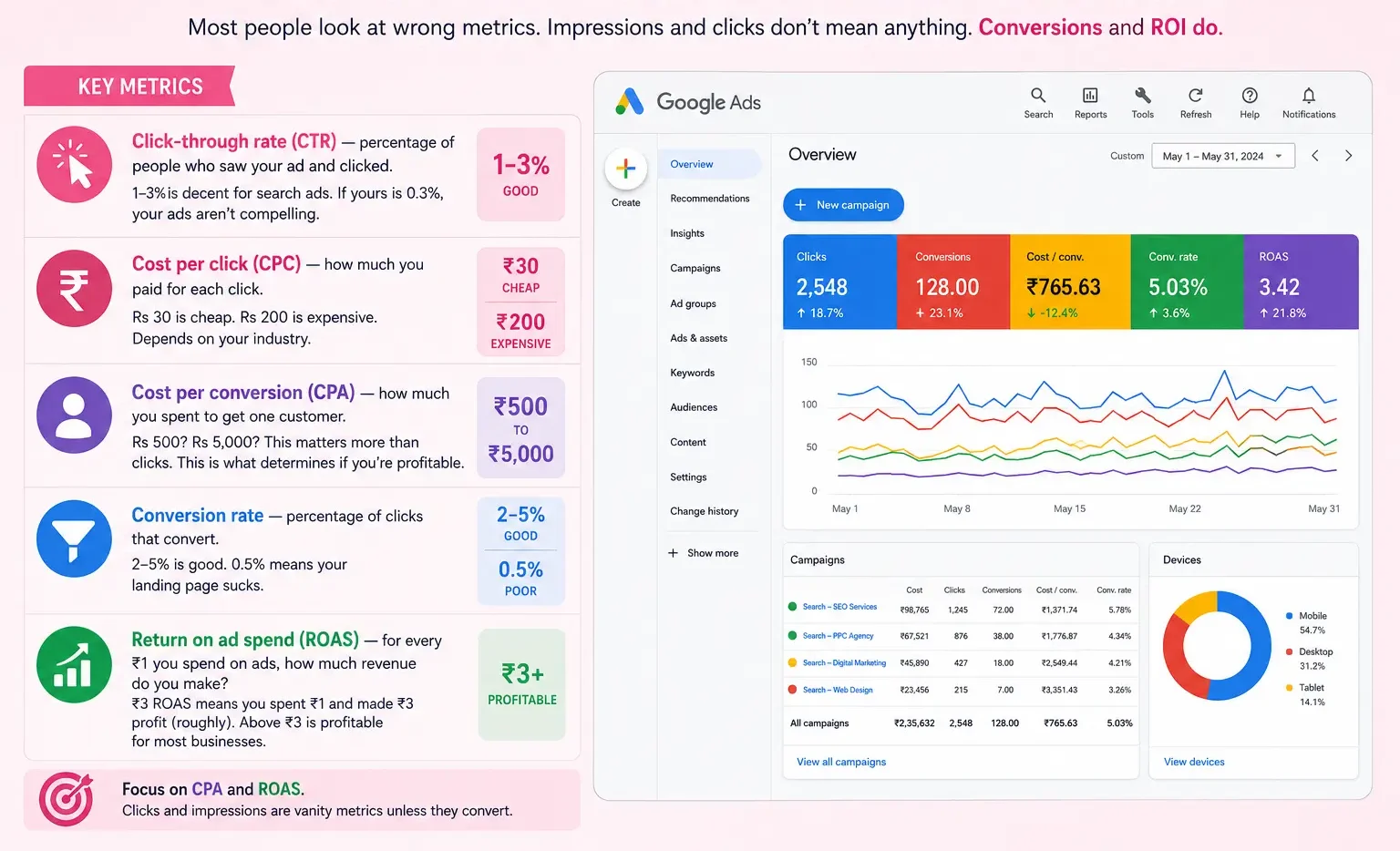The image size is (1400, 851).
Task: Click the 1-3% GOOD badge
Action: click(520, 174)
